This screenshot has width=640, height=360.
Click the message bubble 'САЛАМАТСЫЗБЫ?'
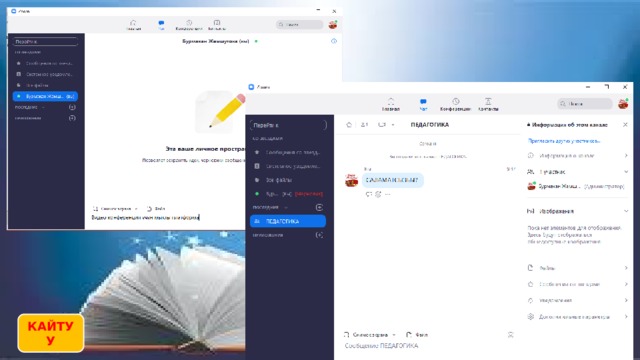(x=392, y=180)
